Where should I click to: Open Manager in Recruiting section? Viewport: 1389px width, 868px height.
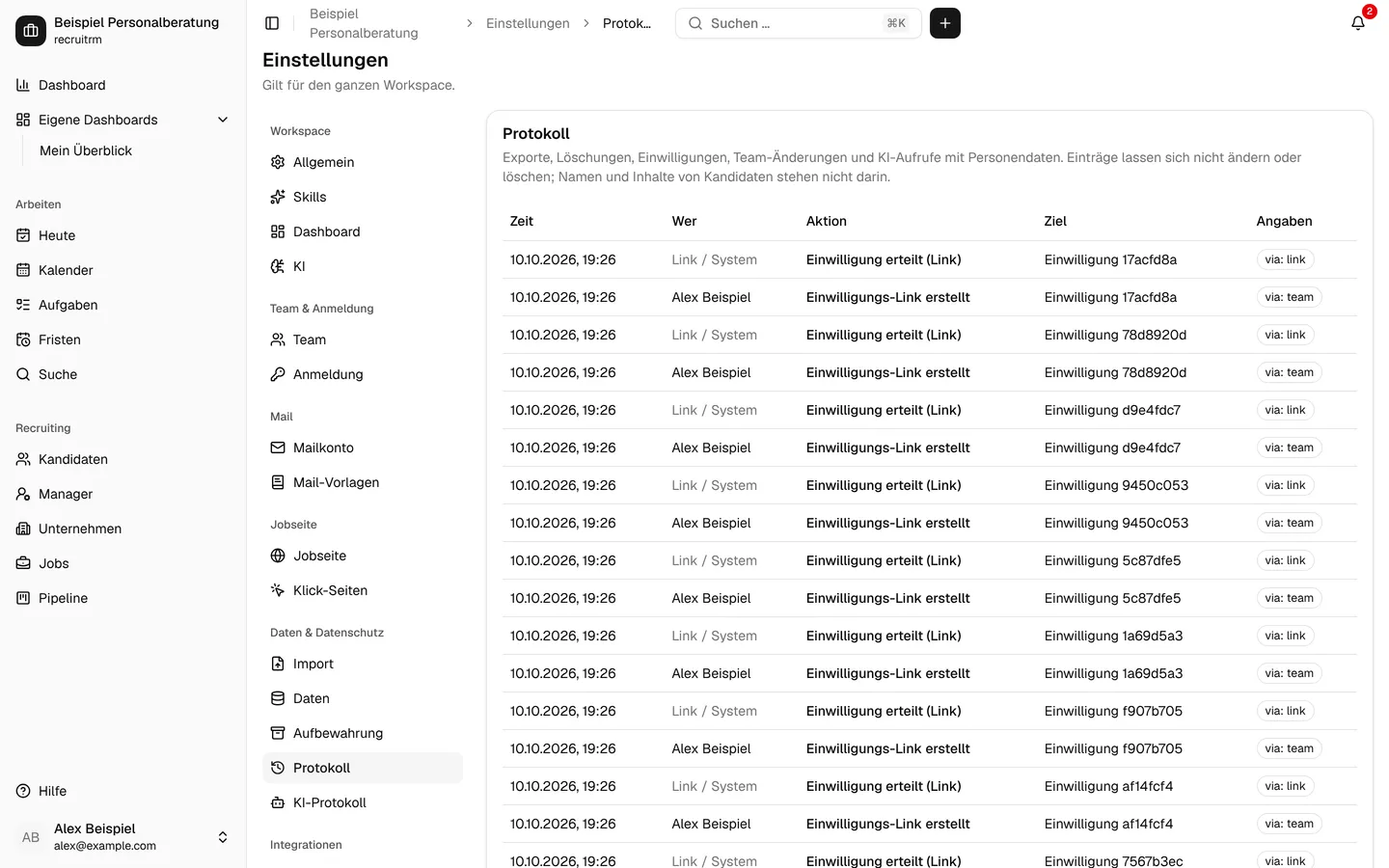(x=123, y=494)
